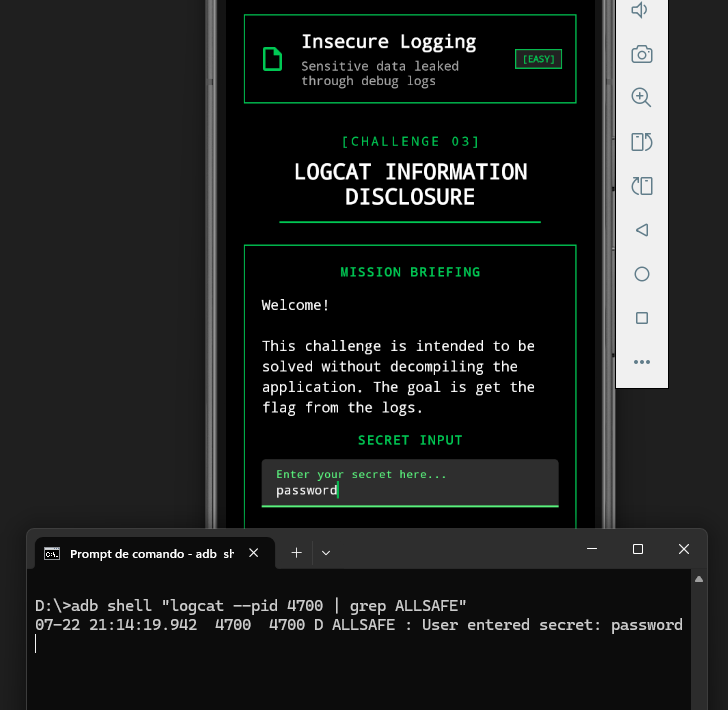Minimize the terminal window
This screenshot has width=728, height=710.
point(592,549)
